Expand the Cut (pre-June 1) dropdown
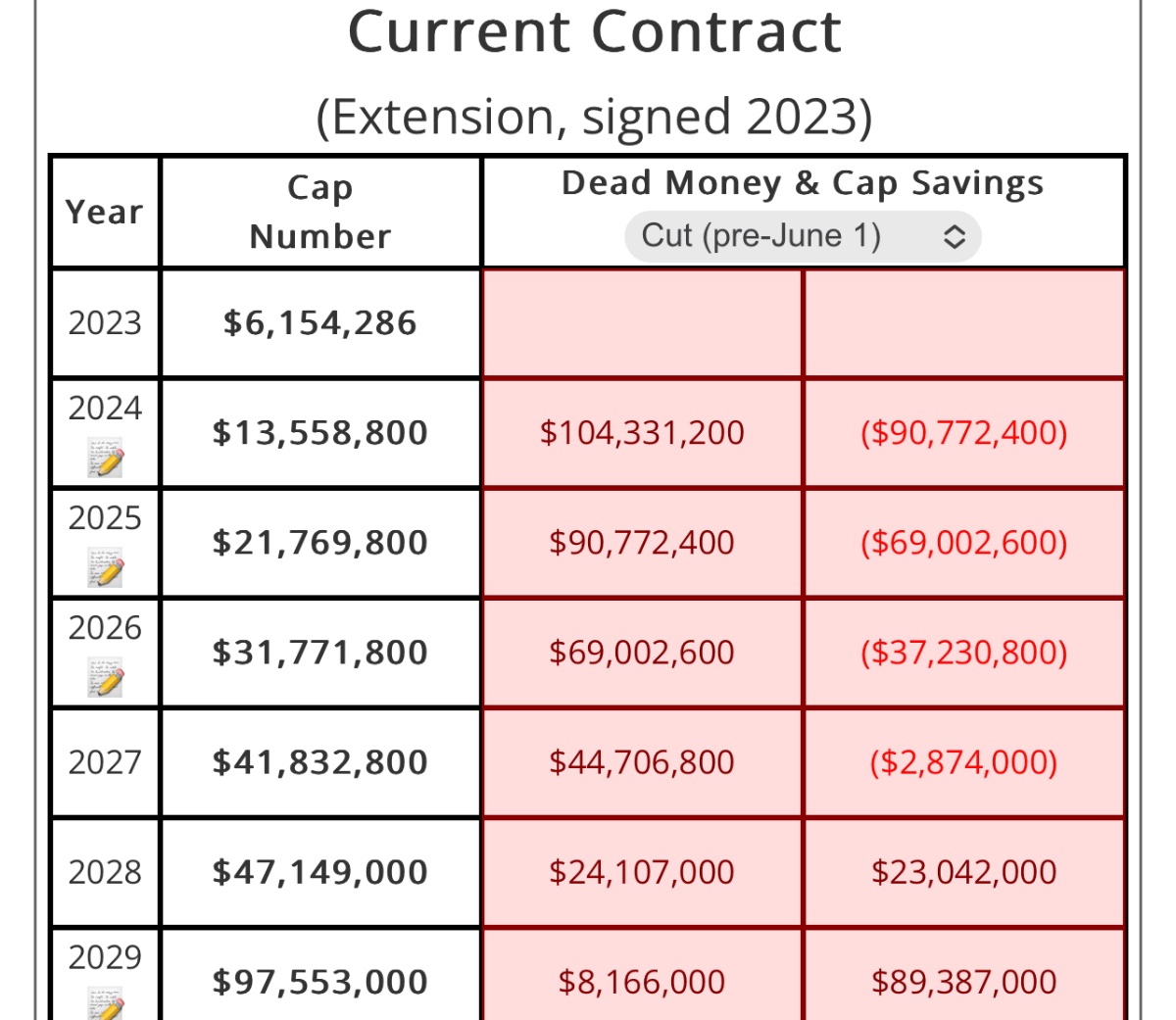 tap(803, 236)
